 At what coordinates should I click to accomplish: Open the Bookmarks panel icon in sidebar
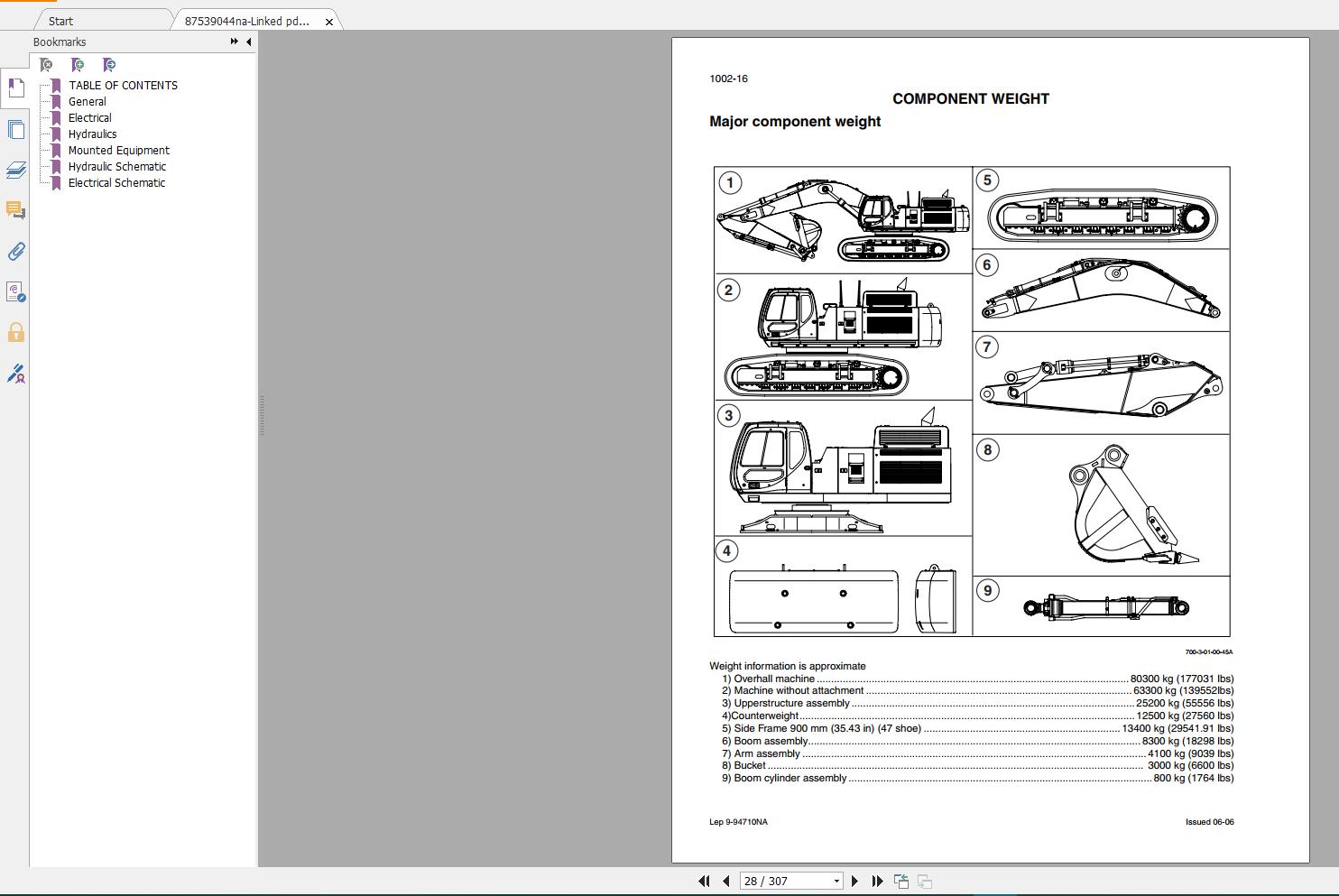(x=15, y=88)
